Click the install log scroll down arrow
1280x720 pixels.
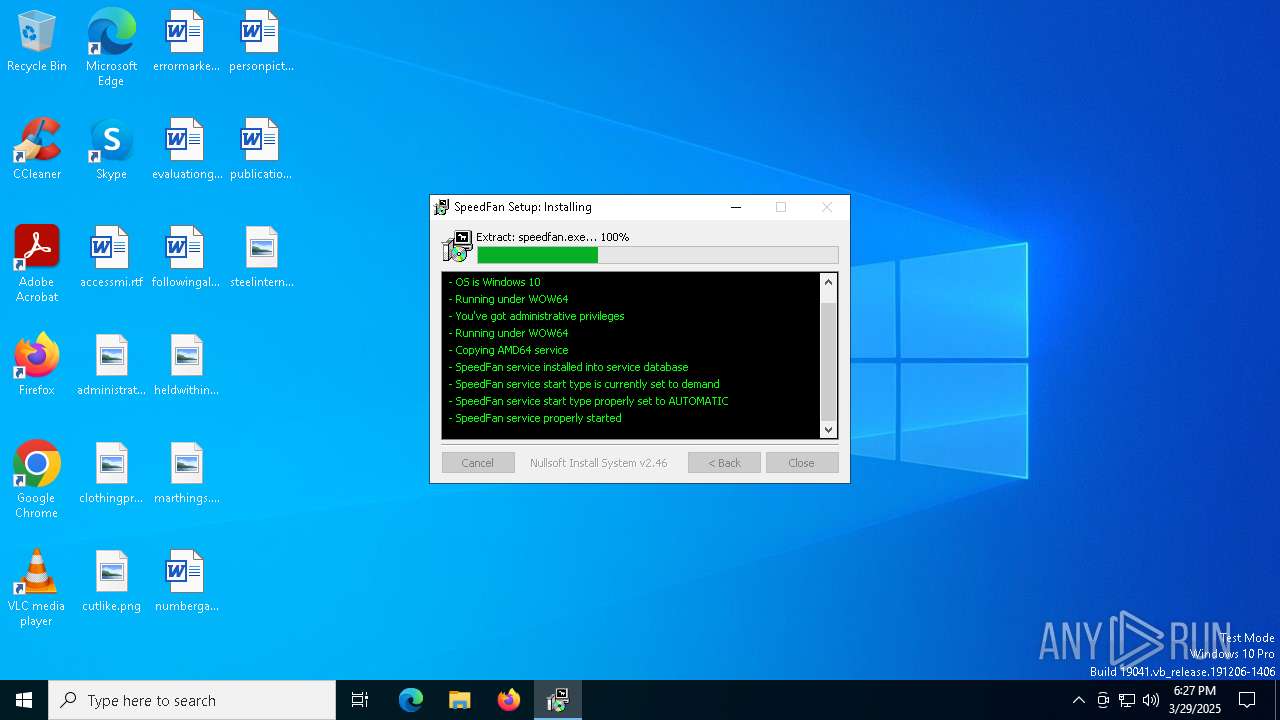point(828,430)
